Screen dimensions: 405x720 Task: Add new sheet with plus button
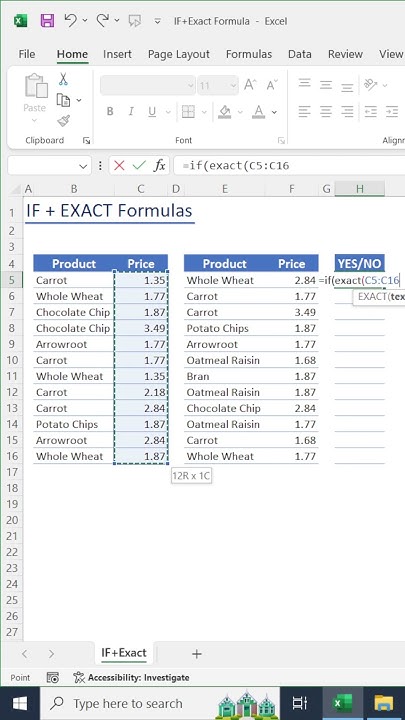197,654
